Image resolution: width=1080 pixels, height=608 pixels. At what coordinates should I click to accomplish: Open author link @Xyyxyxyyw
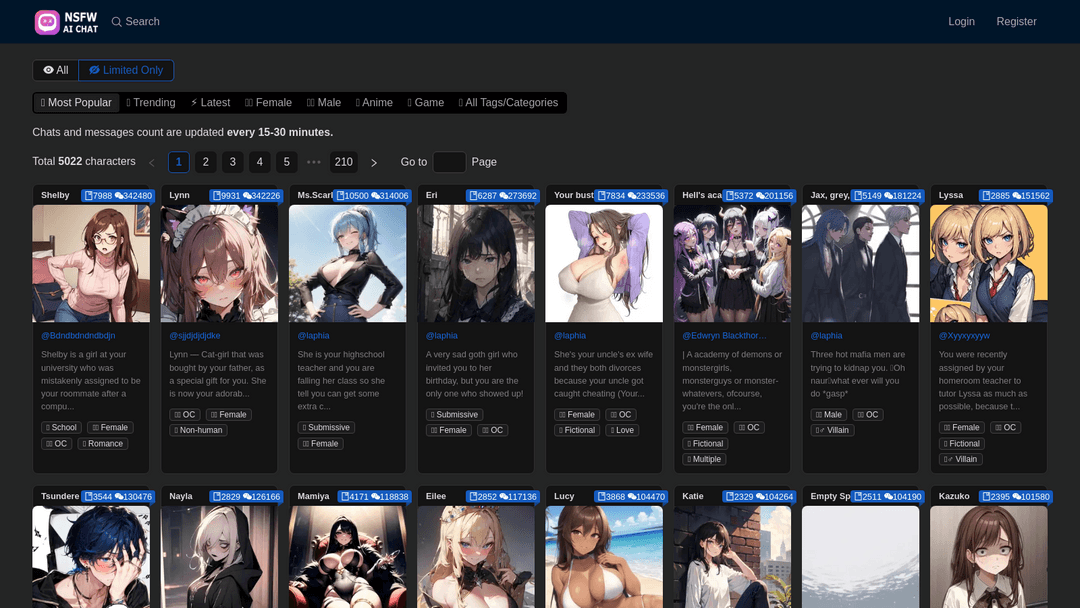[x=964, y=336]
